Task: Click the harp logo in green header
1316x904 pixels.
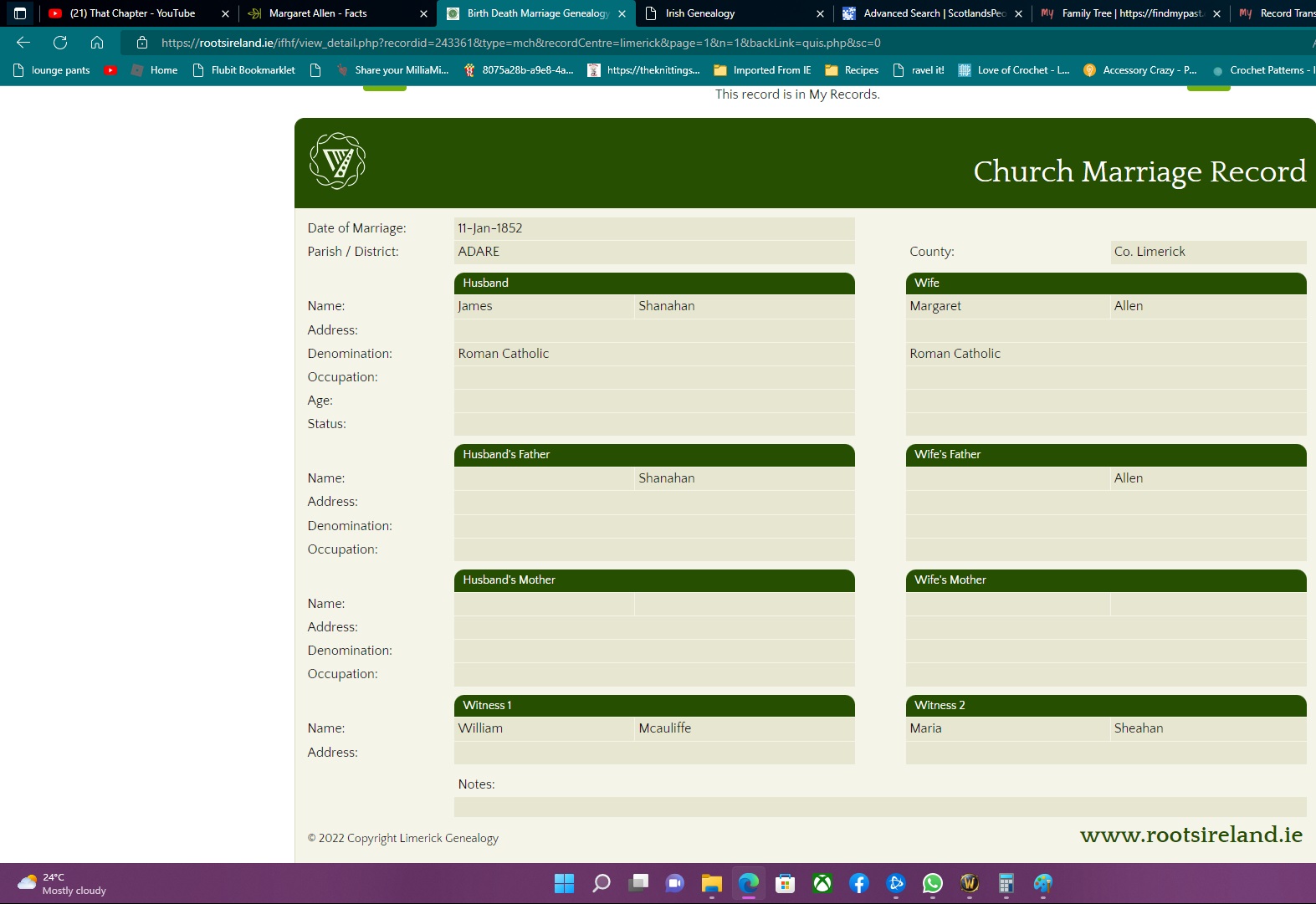Action: (x=337, y=161)
